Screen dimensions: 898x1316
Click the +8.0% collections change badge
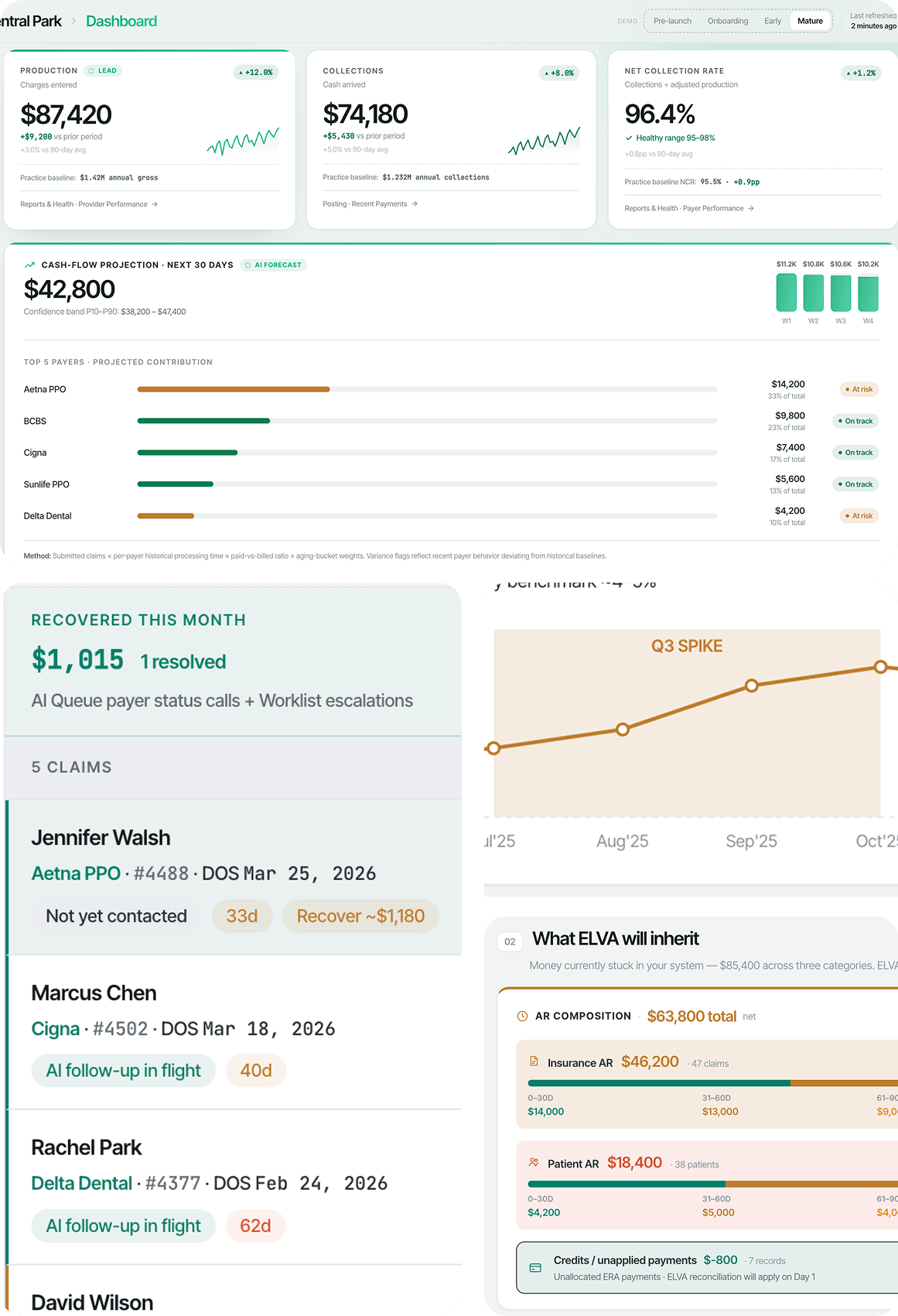[x=559, y=73]
